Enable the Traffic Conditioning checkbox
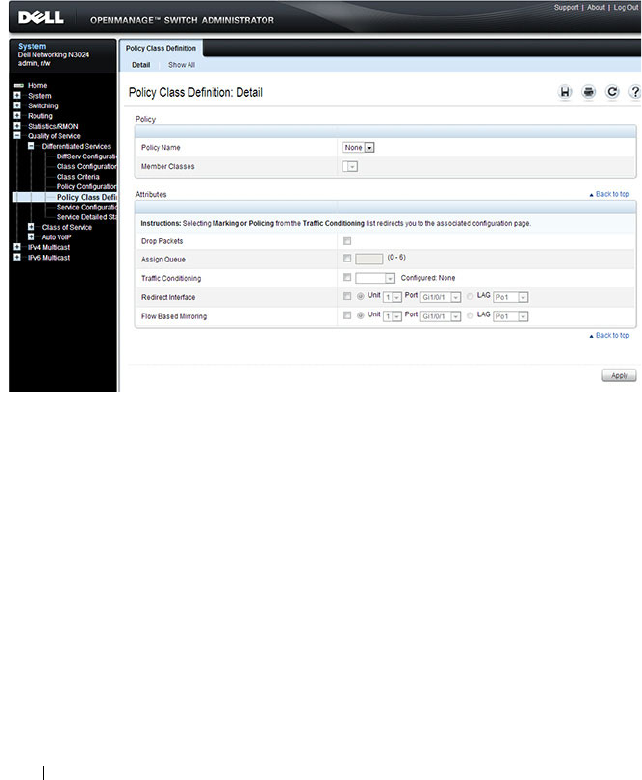Viewport: 642px width, 780px height. pyautogui.click(x=347, y=277)
